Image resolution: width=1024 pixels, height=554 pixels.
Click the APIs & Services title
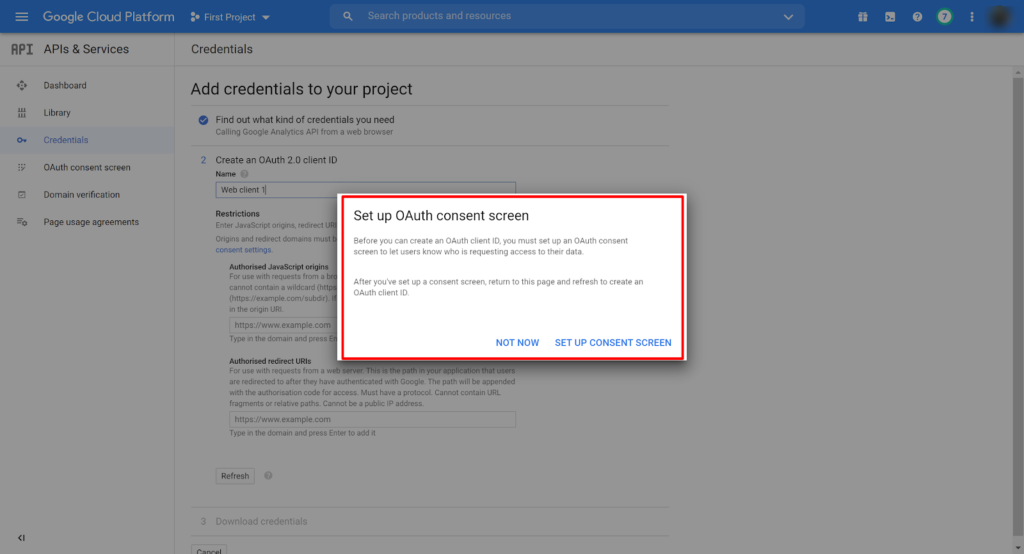(x=86, y=49)
